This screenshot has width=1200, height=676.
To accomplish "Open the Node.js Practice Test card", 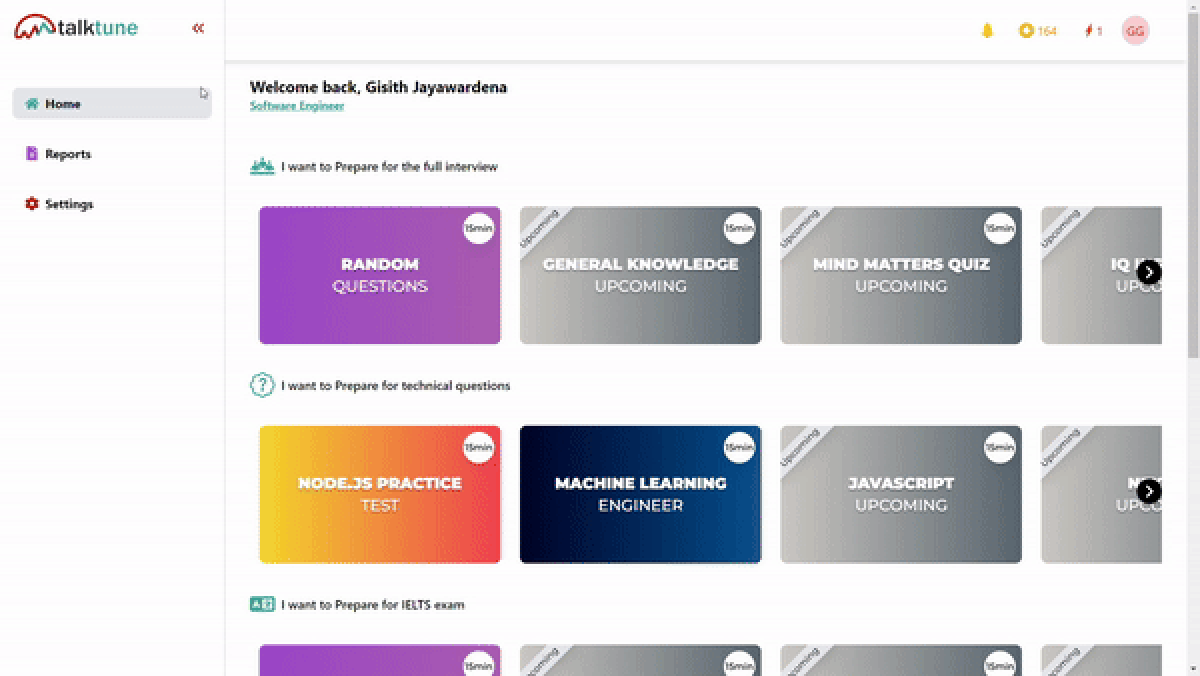I will tap(380, 494).
